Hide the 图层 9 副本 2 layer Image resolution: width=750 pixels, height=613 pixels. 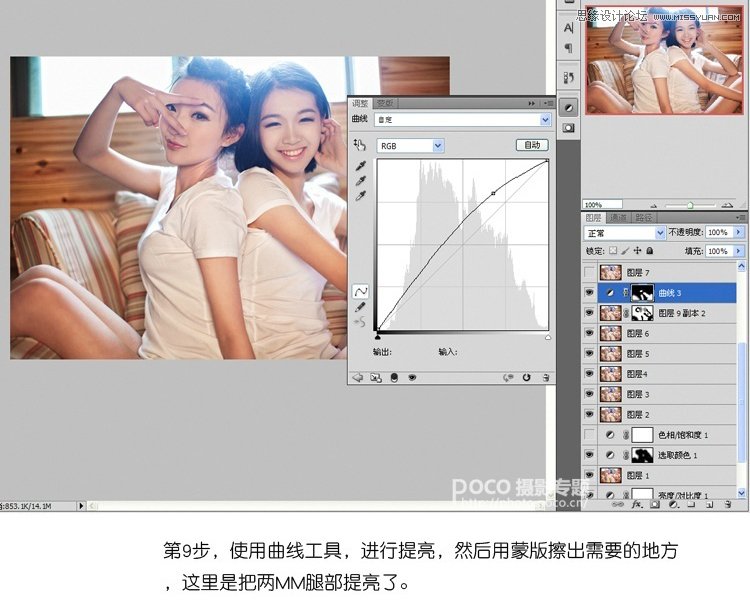590,313
